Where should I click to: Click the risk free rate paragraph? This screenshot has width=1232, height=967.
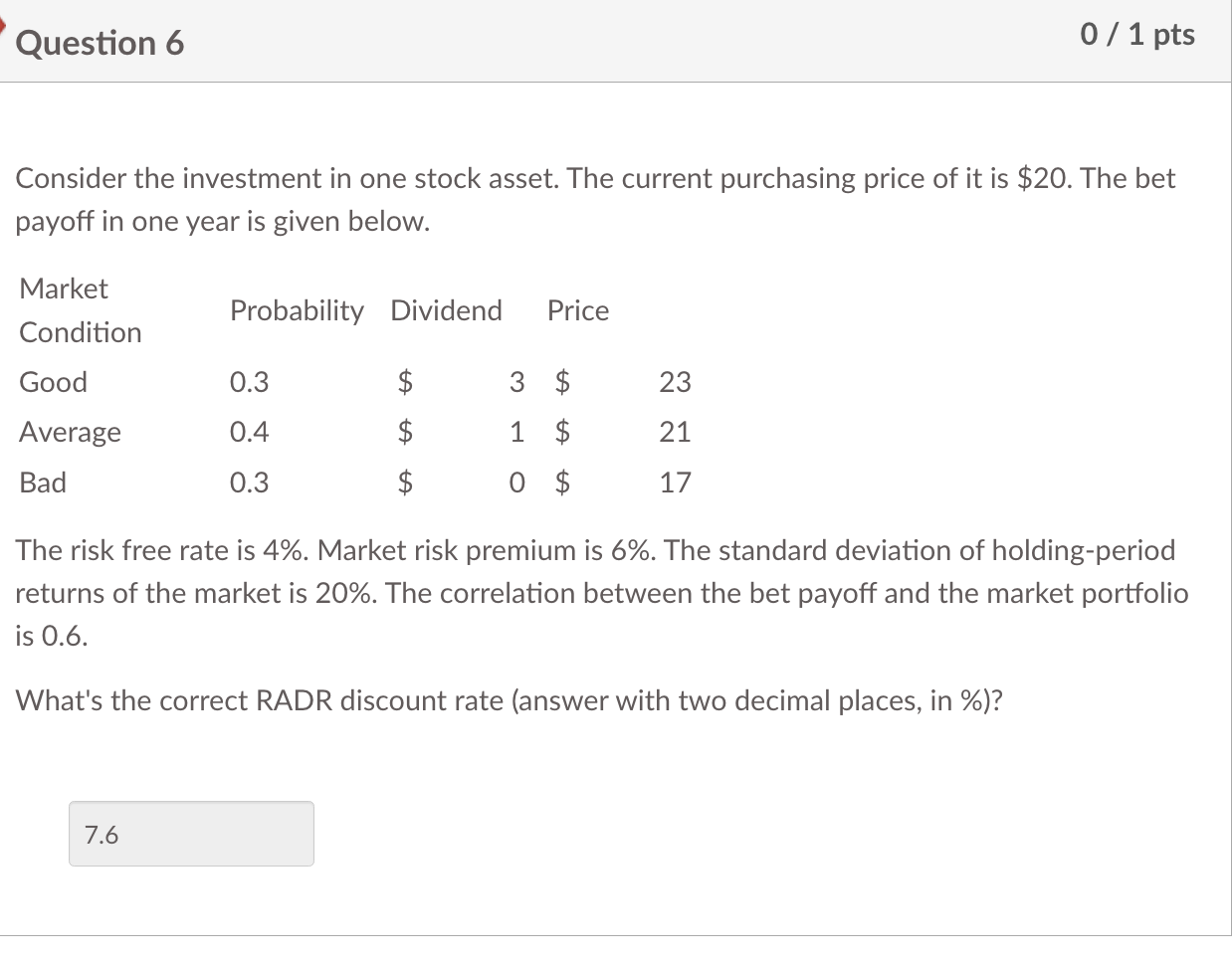point(602,593)
